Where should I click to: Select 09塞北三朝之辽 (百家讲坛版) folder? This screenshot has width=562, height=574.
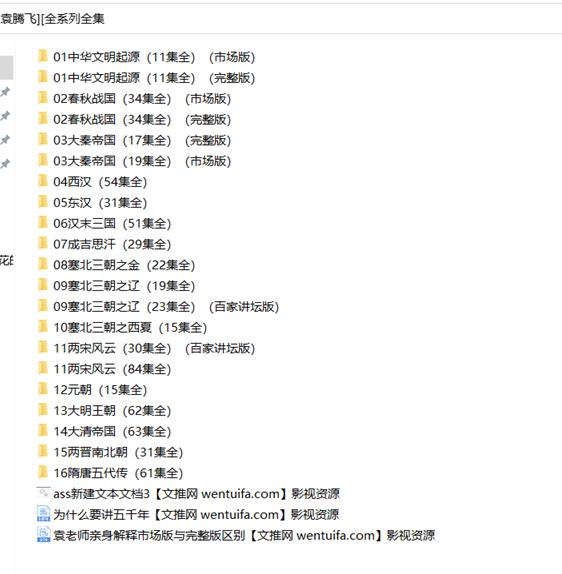166,306
